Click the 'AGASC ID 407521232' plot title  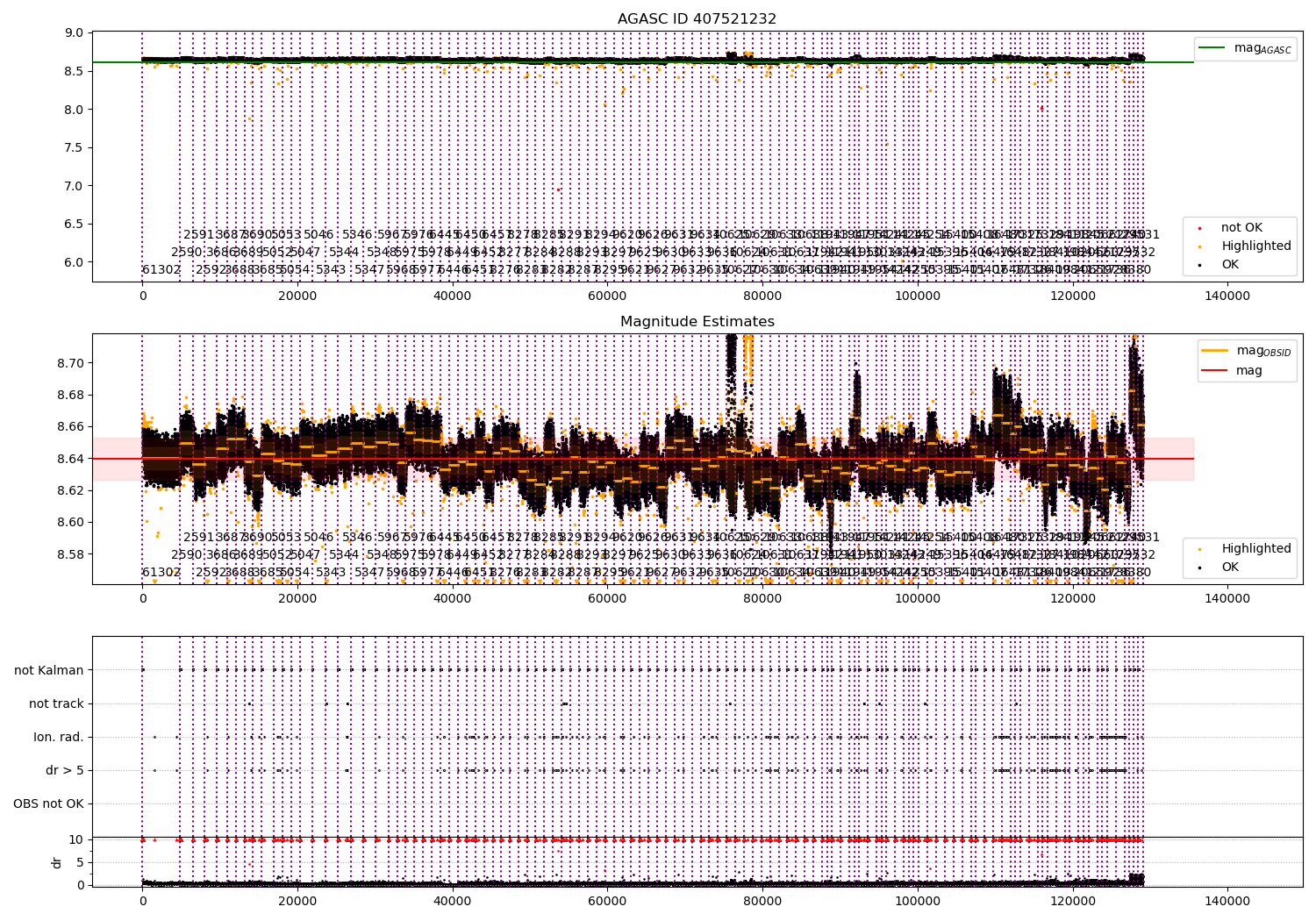(x=697, y=19)
